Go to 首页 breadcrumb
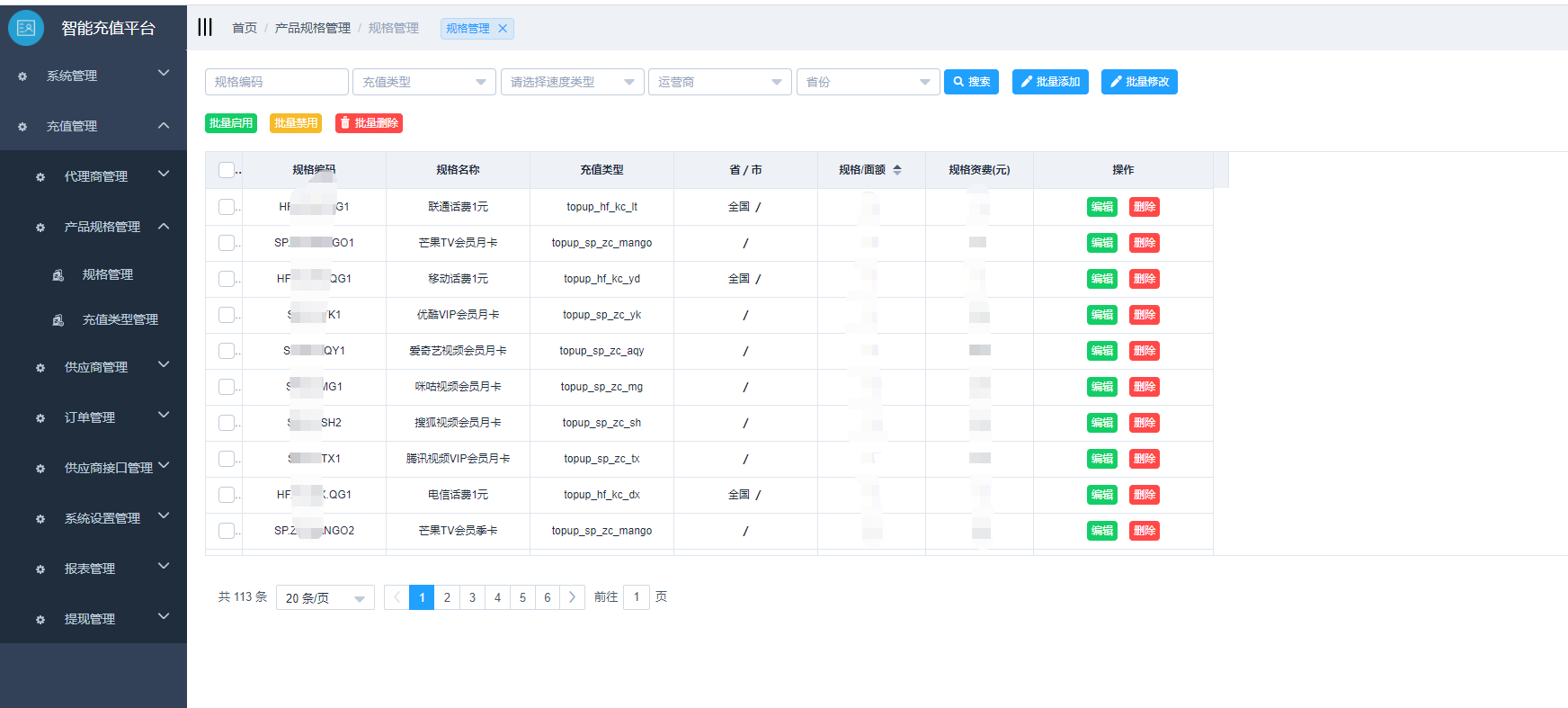Image resolution: width=1568 pixels, height=708 pixels. tap(245, 29)
